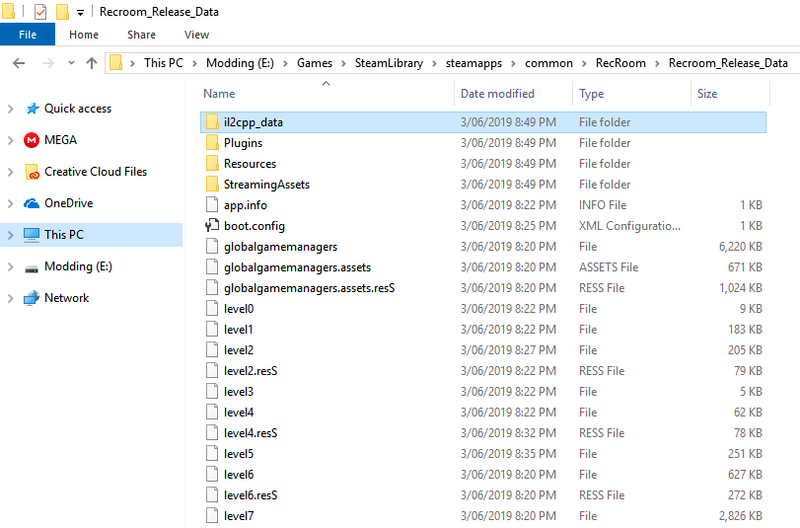Click the Properties icon in title bar
Image resolution: width=800 pixels, height=528 pixels.
point(40,12)
